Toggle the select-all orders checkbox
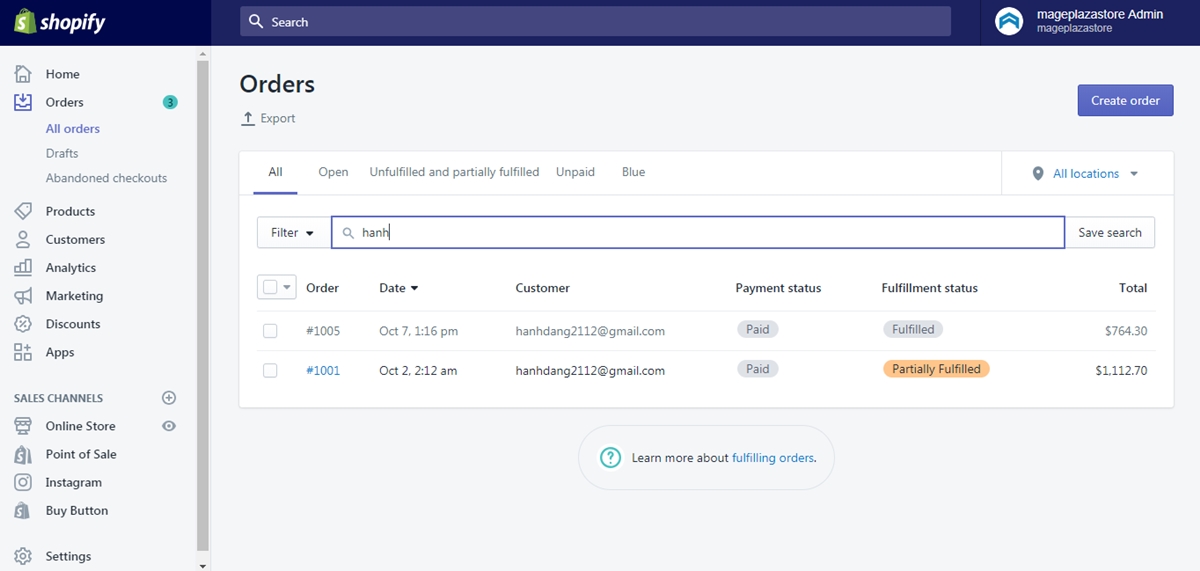This screenshot has width=1200, height=571. coord(270,287)
